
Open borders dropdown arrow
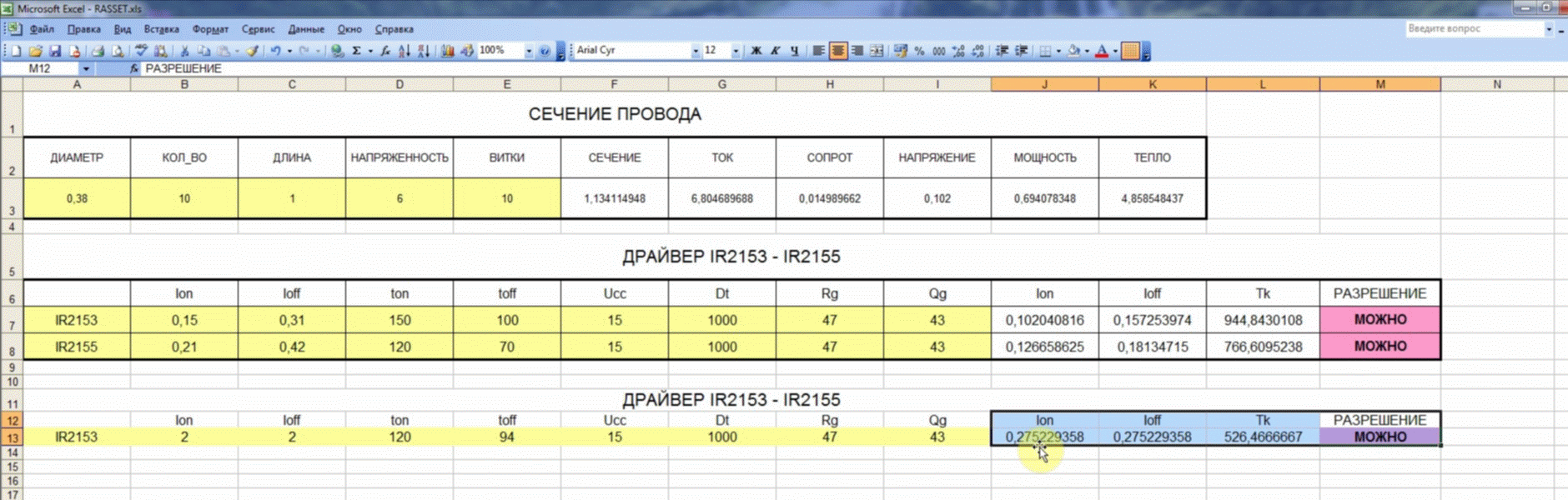pos(1058,51)
